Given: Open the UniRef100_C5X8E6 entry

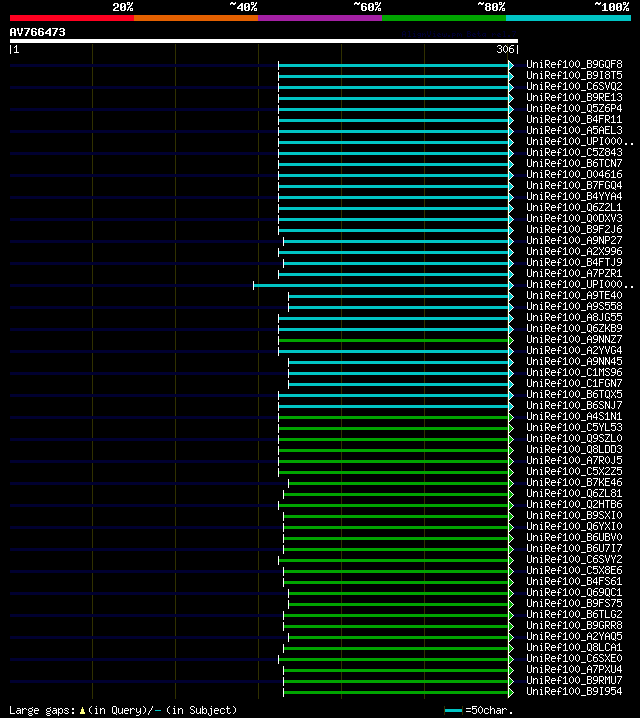Looking at the screenshot, I should [574, 570].
